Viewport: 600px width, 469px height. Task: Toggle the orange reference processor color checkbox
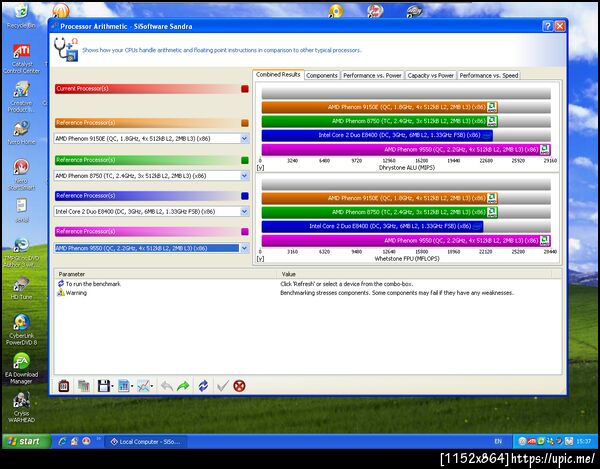coord(245,123)
